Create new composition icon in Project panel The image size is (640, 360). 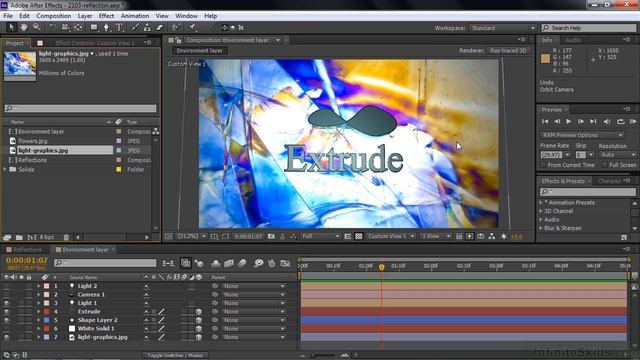[x=32, y=237]
